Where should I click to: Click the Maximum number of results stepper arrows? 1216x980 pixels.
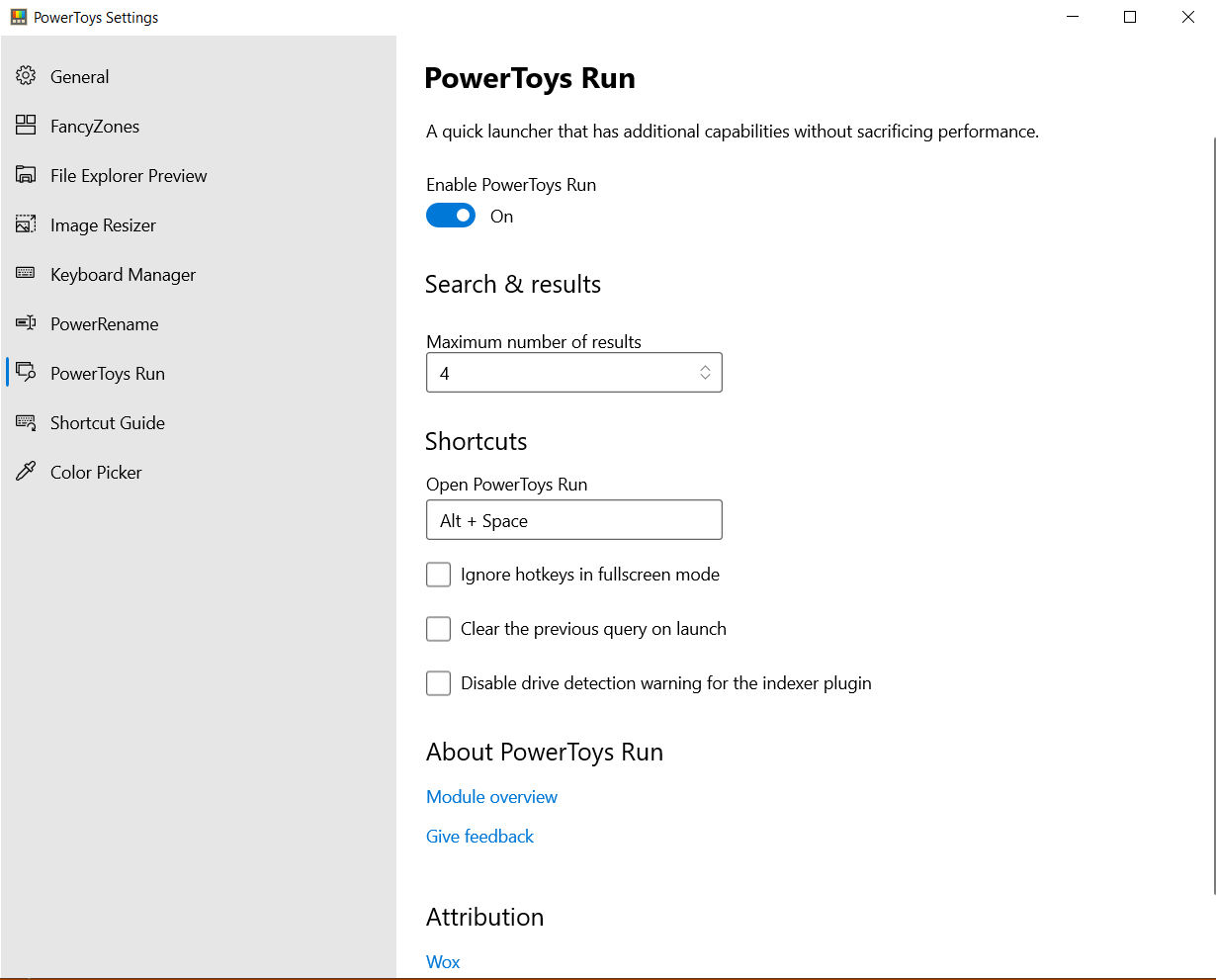[x=705, y=373]
